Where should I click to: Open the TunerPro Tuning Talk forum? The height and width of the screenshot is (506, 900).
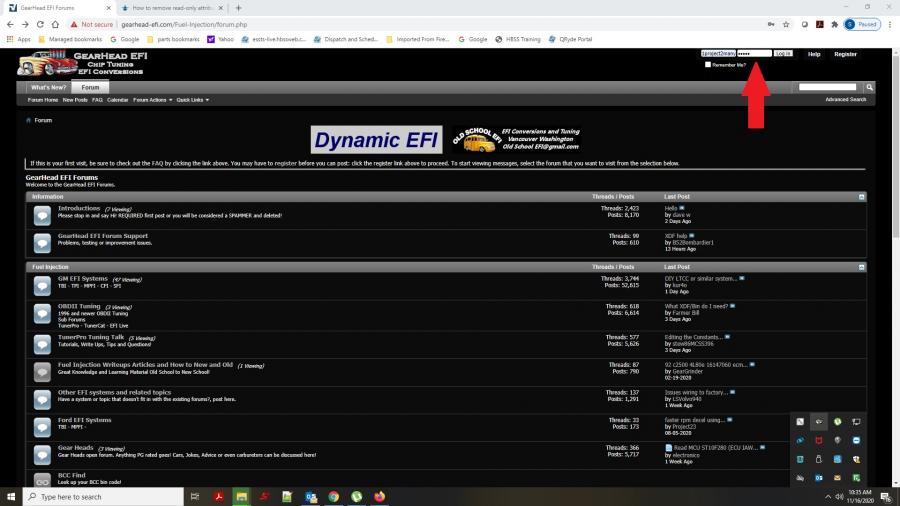pos(90,337)
